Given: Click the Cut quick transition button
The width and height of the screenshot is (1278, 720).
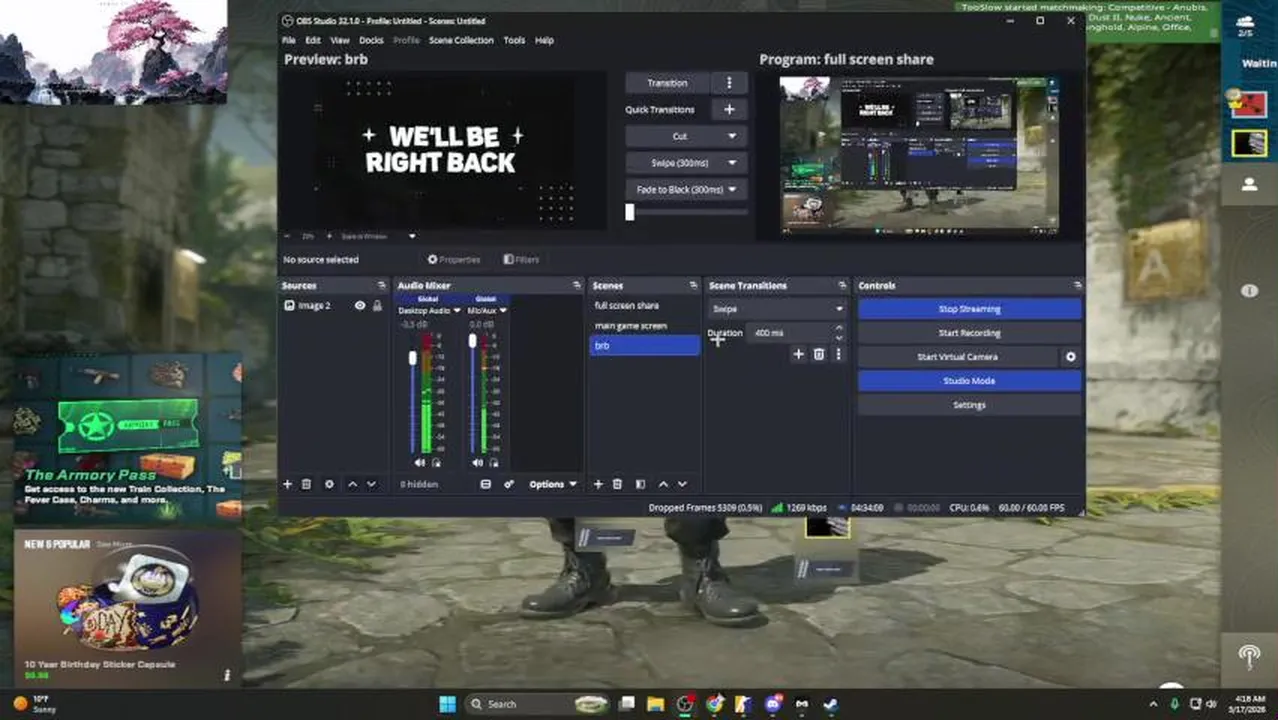Looking at the screenshot, I should (685, 136).
